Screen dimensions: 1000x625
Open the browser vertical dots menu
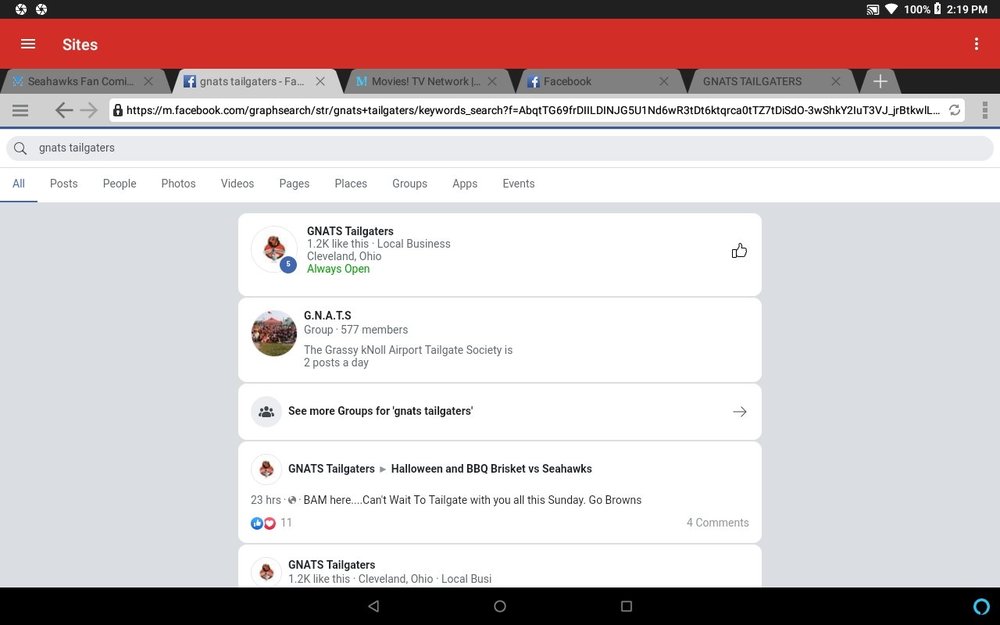(985, 110)
